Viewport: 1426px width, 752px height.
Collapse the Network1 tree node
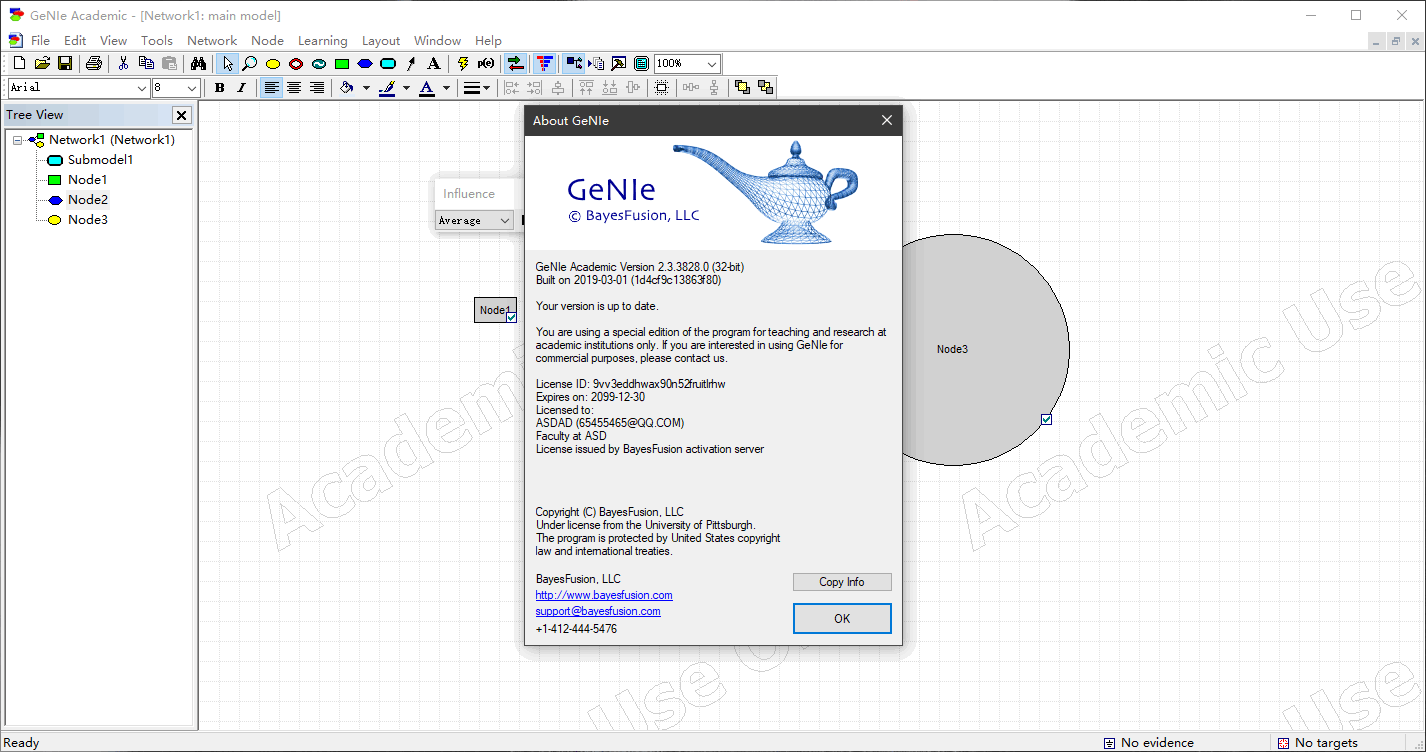point(18,140)
